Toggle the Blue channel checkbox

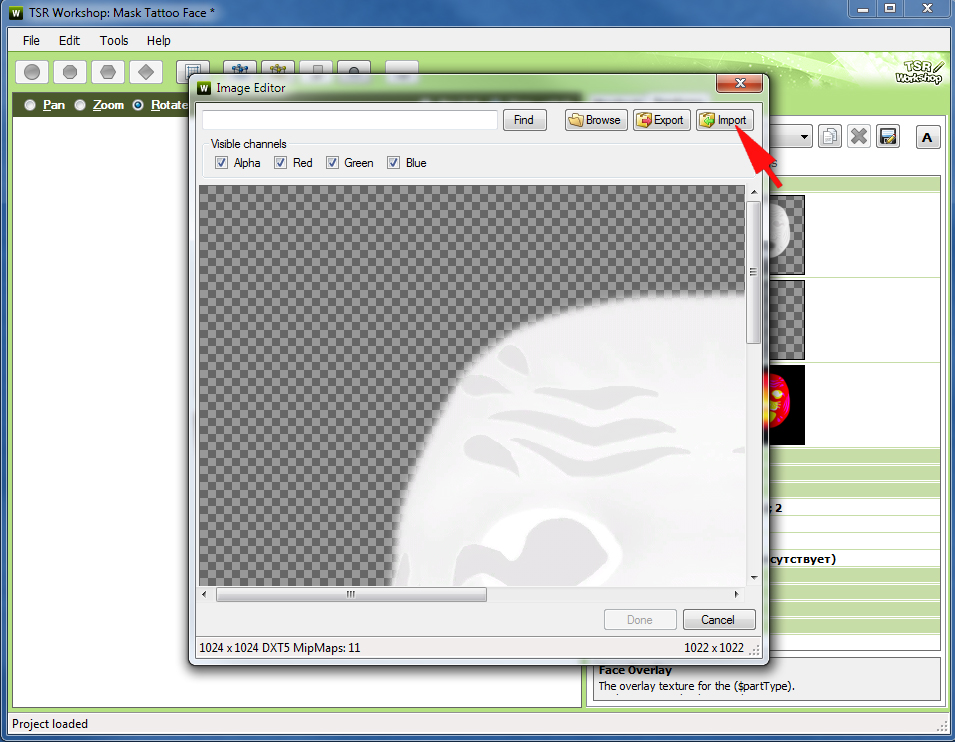[x=393, y=163]
